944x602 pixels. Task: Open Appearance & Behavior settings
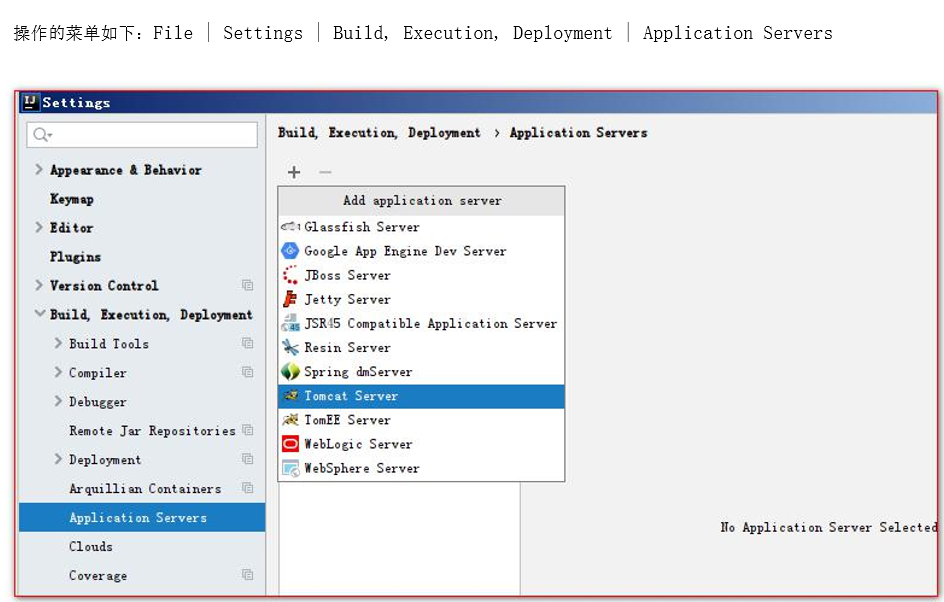(x=126, y=170)
